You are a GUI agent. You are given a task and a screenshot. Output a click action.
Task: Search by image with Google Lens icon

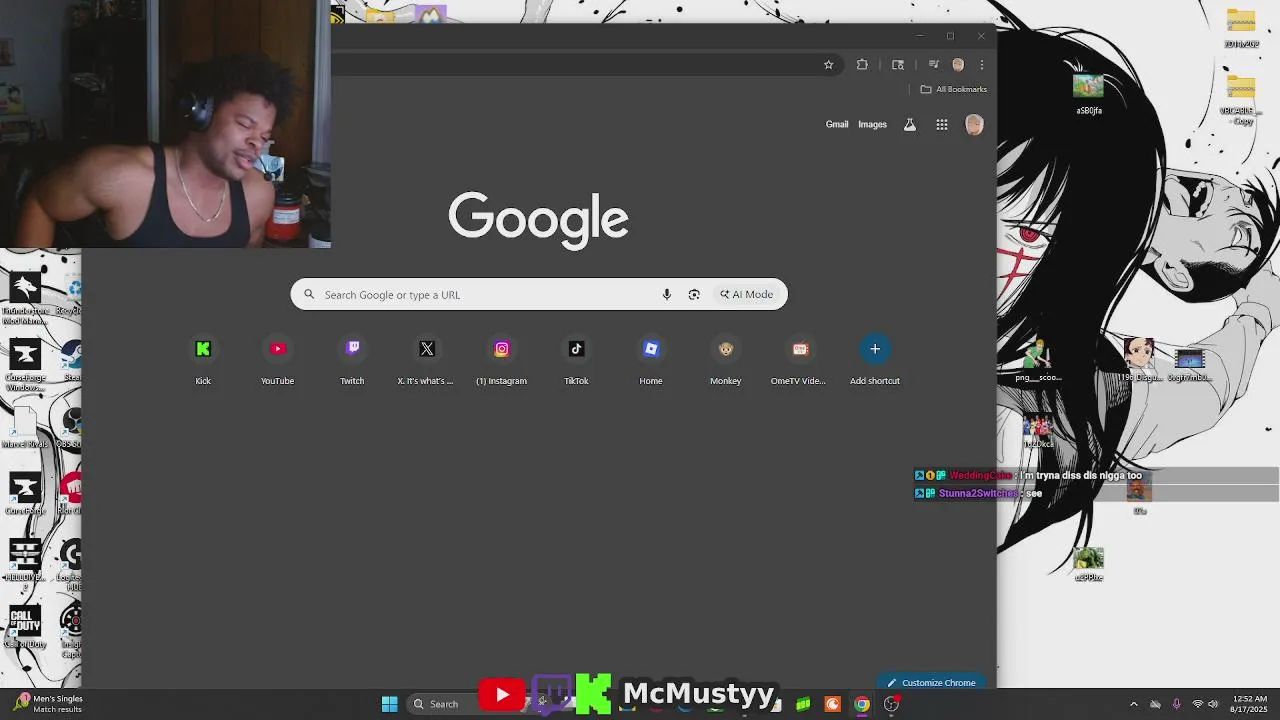pyautogui.click(x=694, y=294)
